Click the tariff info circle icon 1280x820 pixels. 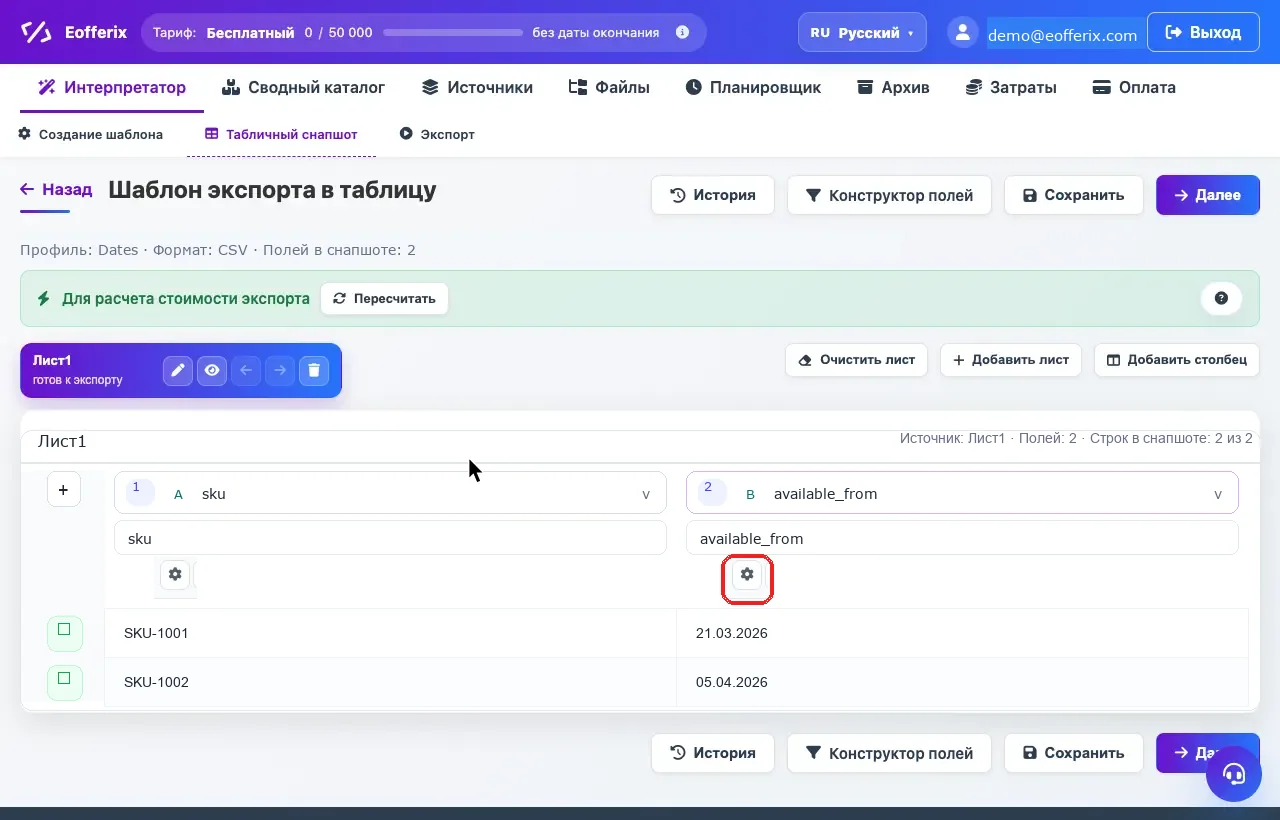click(x=683, y=32)
